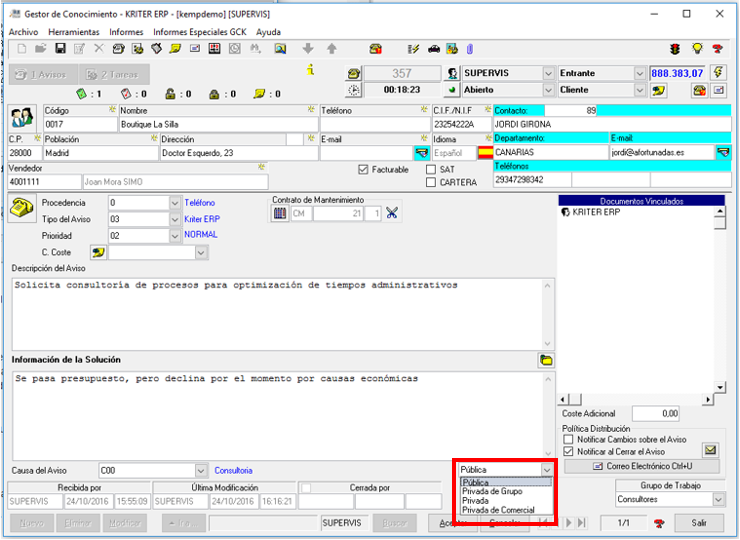Open the Informes Especiales GCK menu

(200, 32)
